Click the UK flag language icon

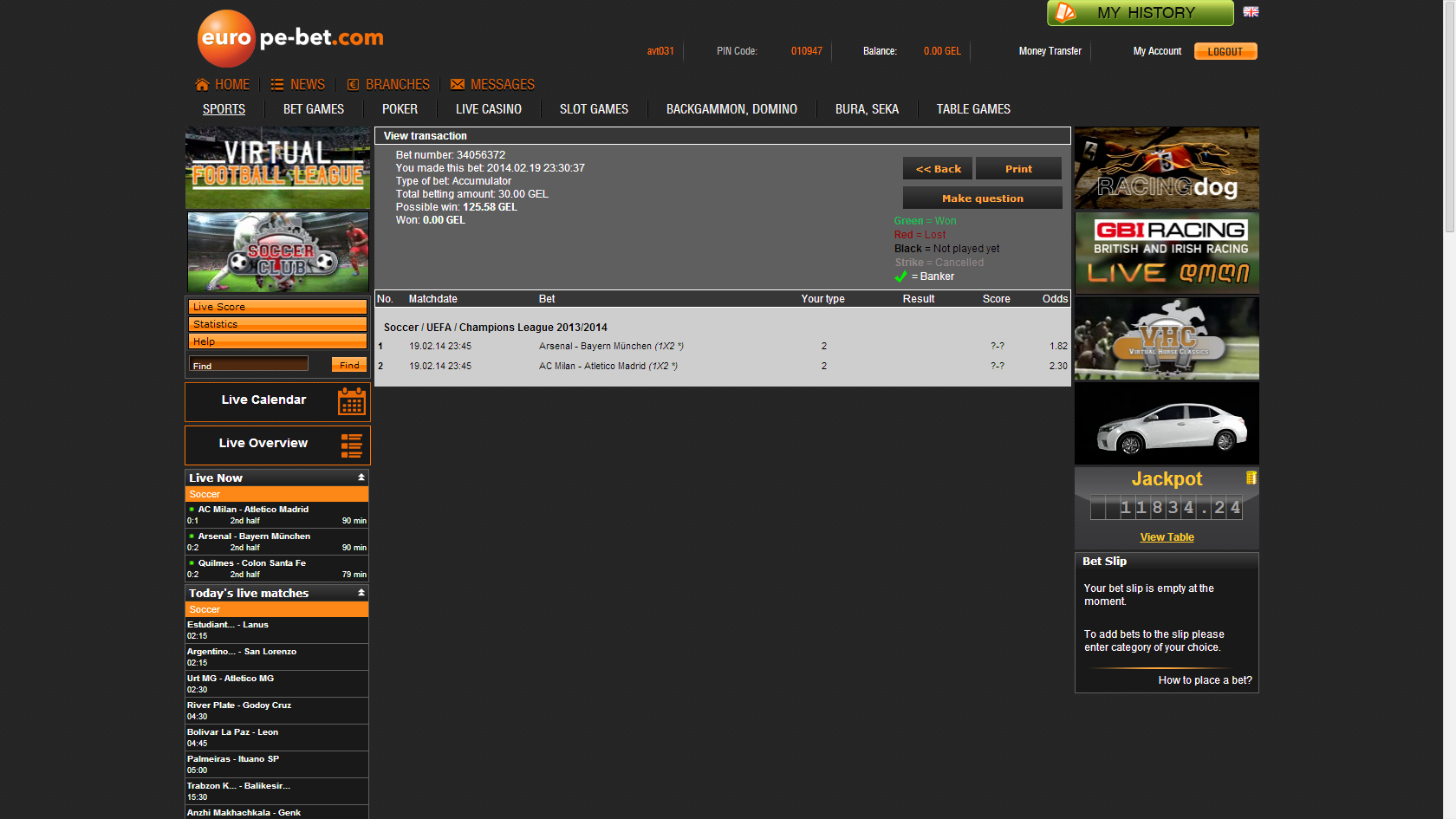coord(1251,12)
